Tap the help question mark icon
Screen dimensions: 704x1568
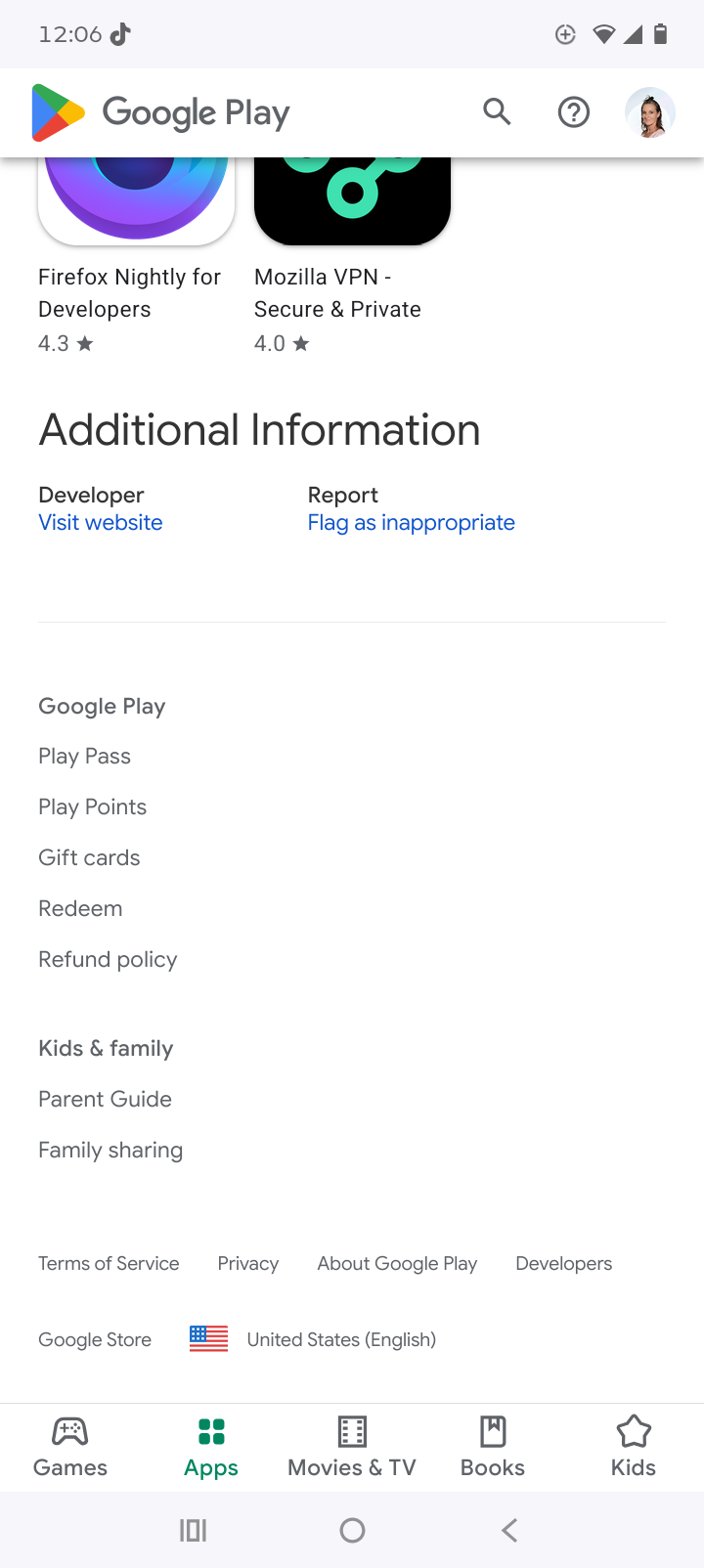pos(574,112)
